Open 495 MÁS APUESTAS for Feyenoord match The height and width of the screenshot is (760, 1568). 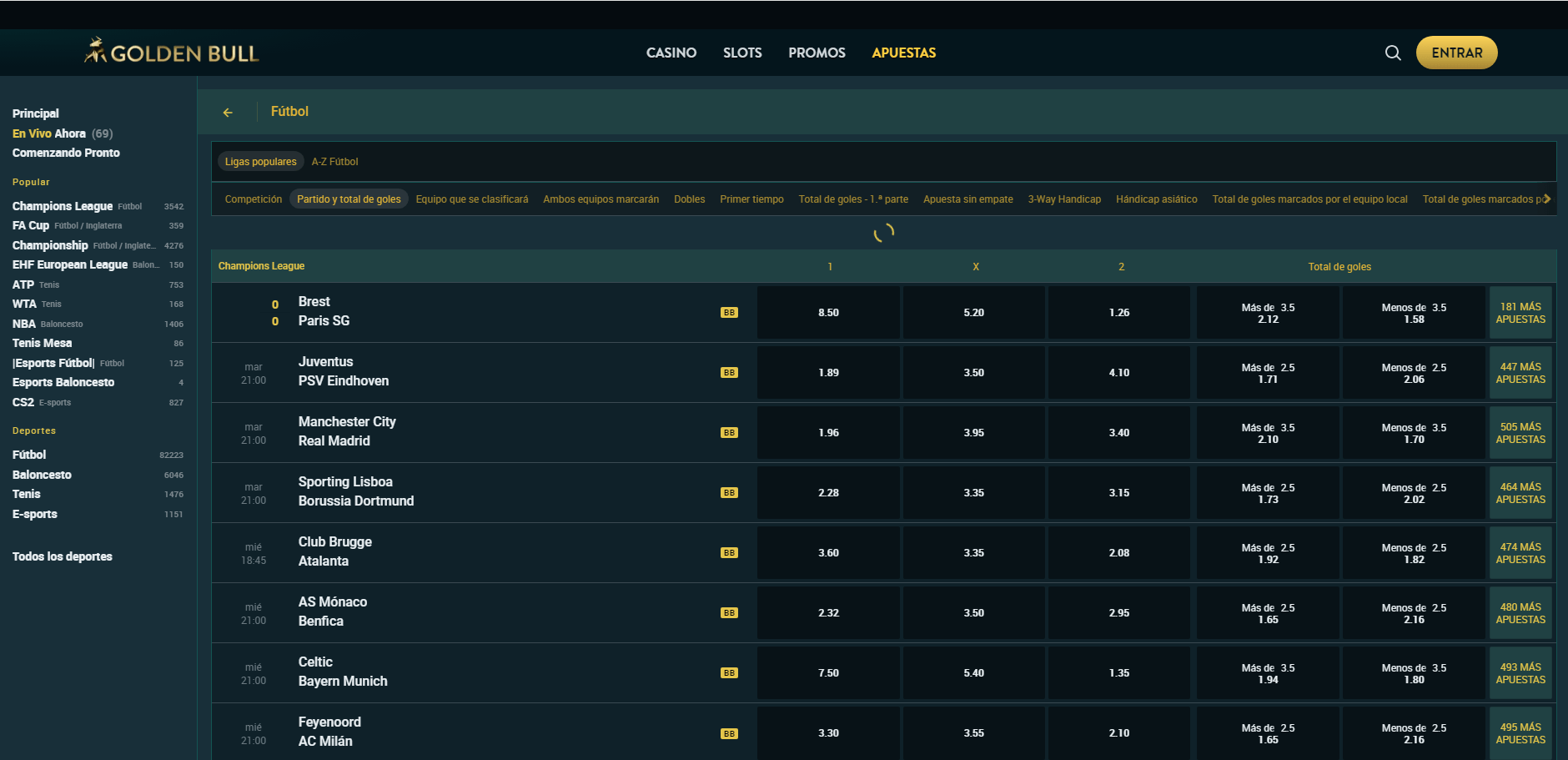pyautogui.click(x=1520, y=733)
